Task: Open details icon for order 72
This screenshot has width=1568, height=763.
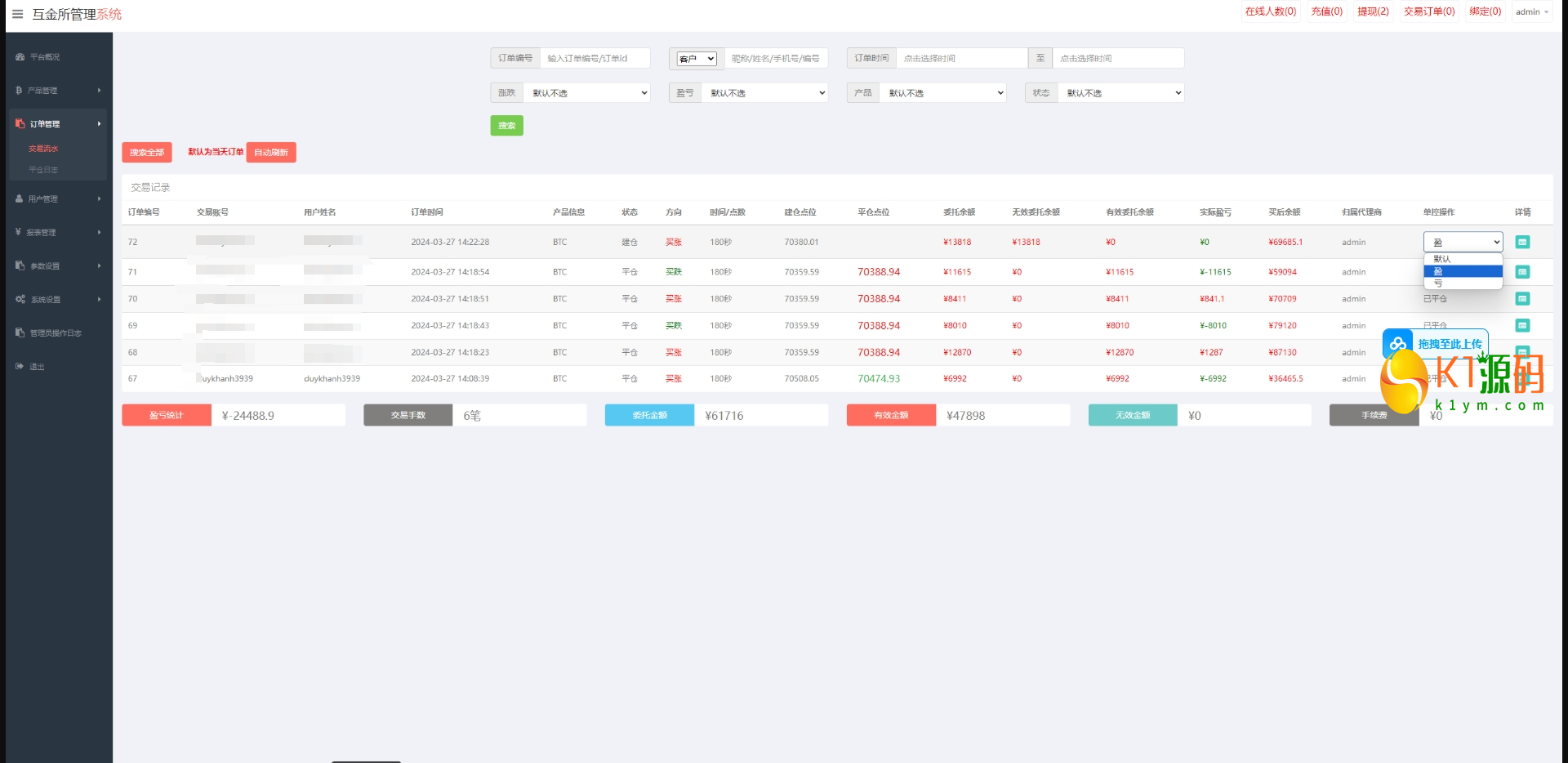Action: click(x=1522, y=242)
